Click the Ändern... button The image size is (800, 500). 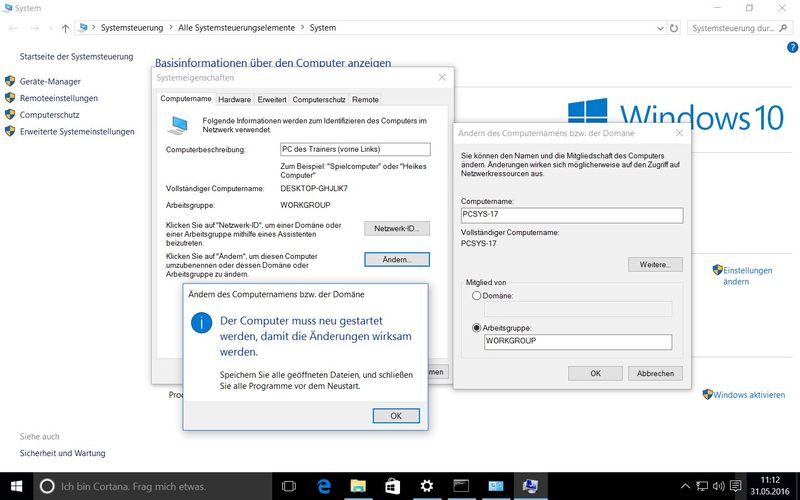tap(397, 260)
